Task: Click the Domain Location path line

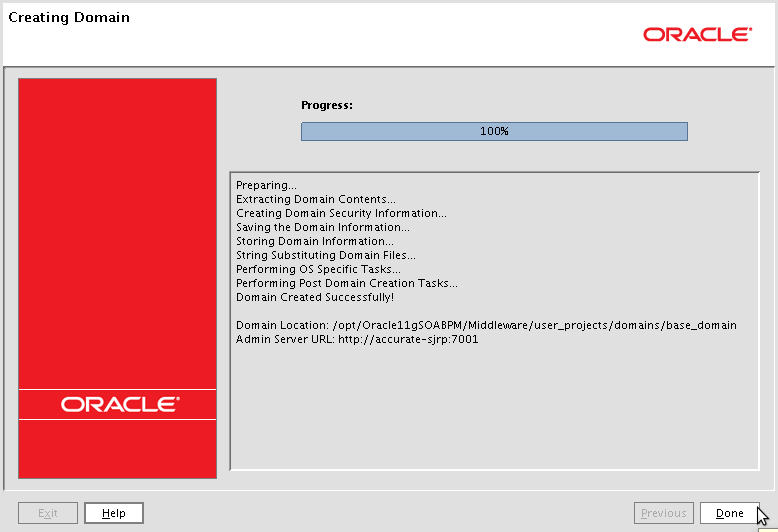Action: (x=486, y=325)
